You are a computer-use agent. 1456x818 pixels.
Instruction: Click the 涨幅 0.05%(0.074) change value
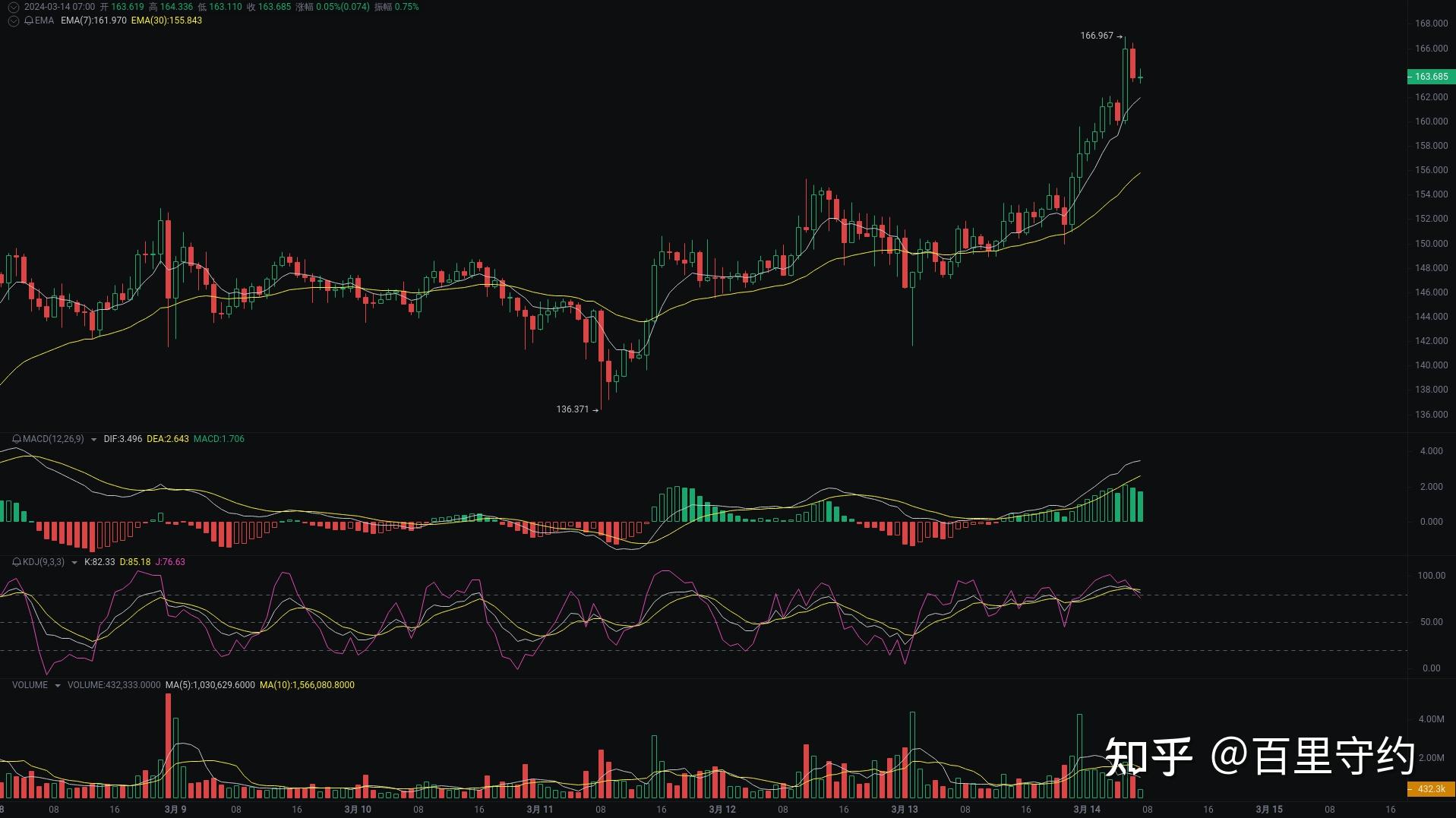coord(333,7)
